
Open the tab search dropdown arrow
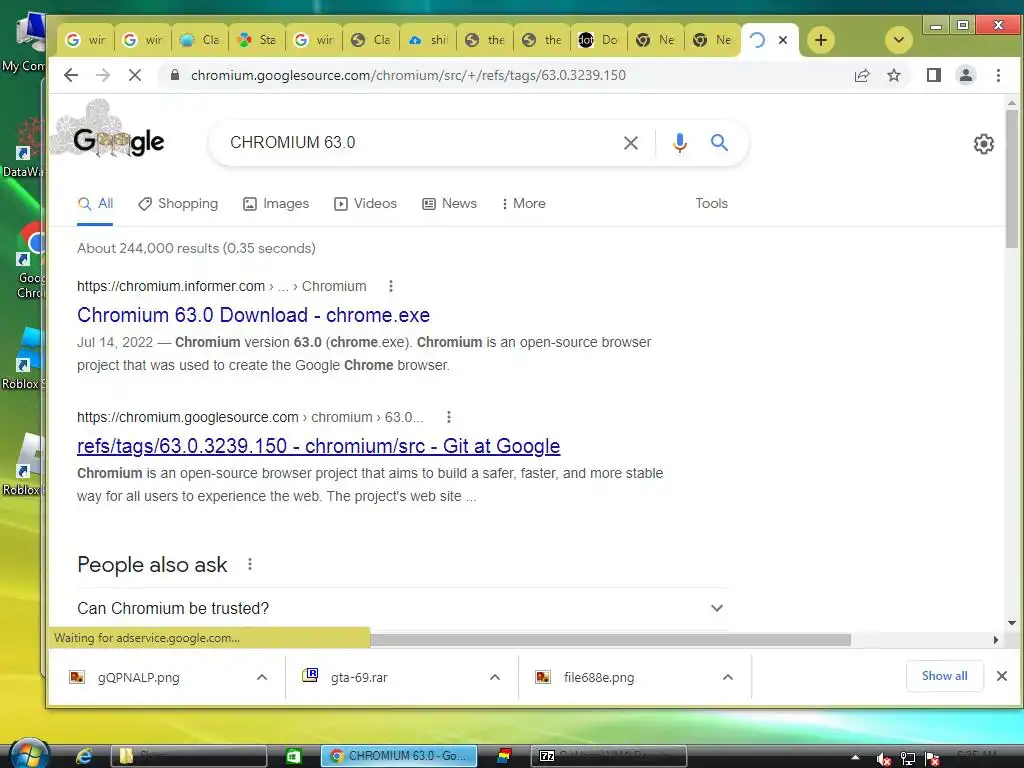[x=899, y=40]
